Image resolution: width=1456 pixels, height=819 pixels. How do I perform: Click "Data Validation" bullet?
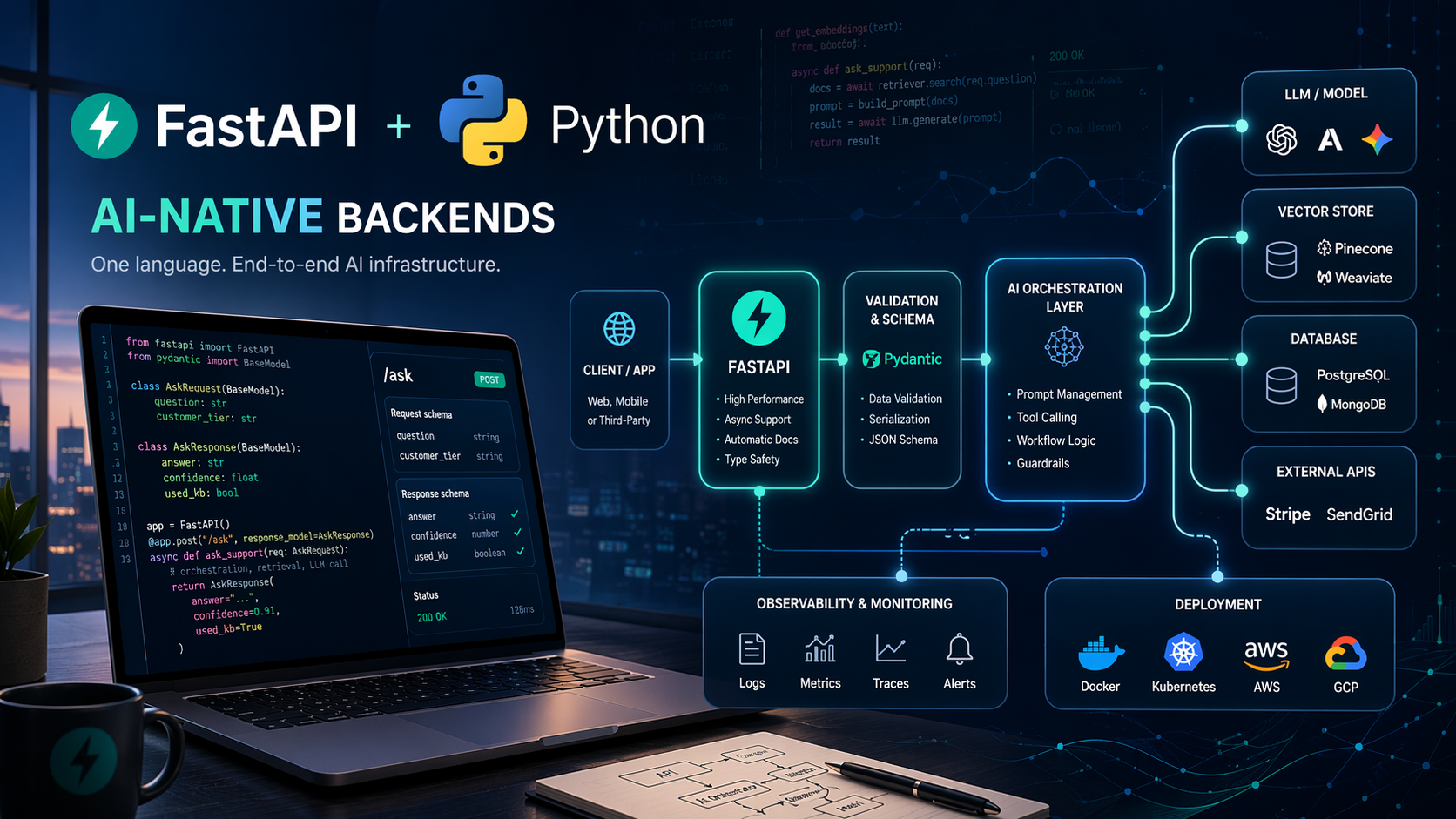905,399
